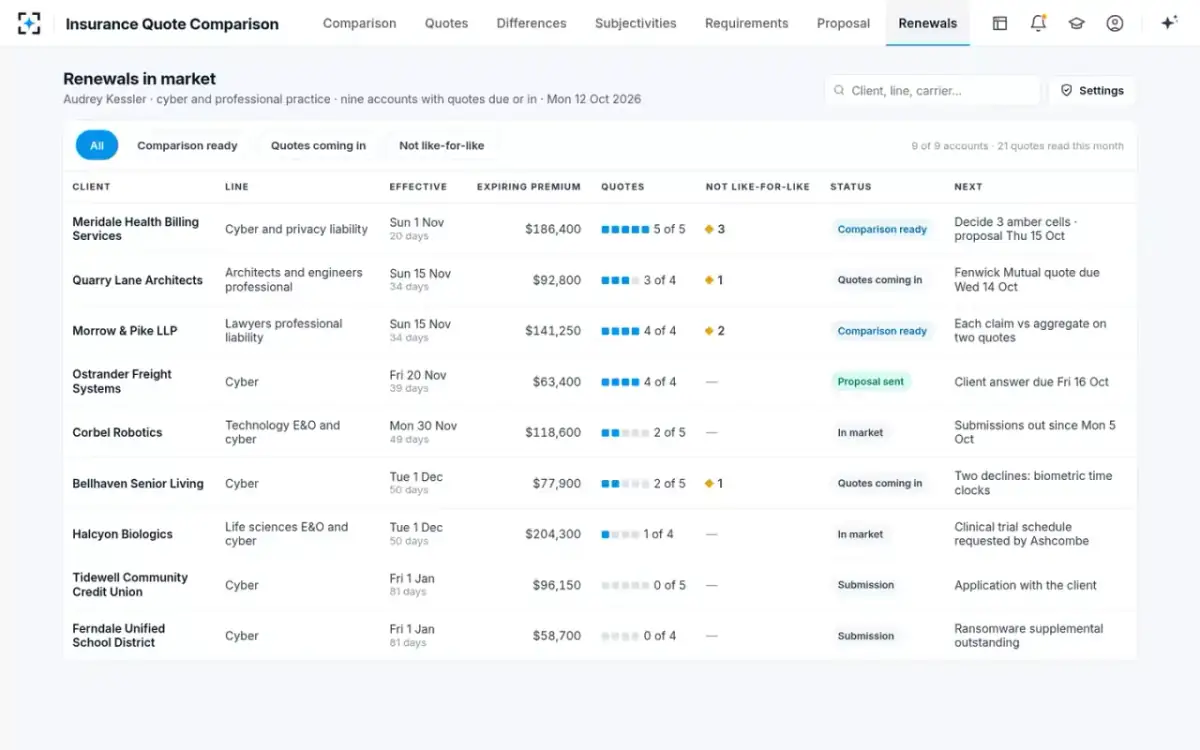Image resolution: width=1200 pixels, height=750 pixels.
Task: Click Corbel Robotics quotes progress 2 of 5
Action: (643, 433)
